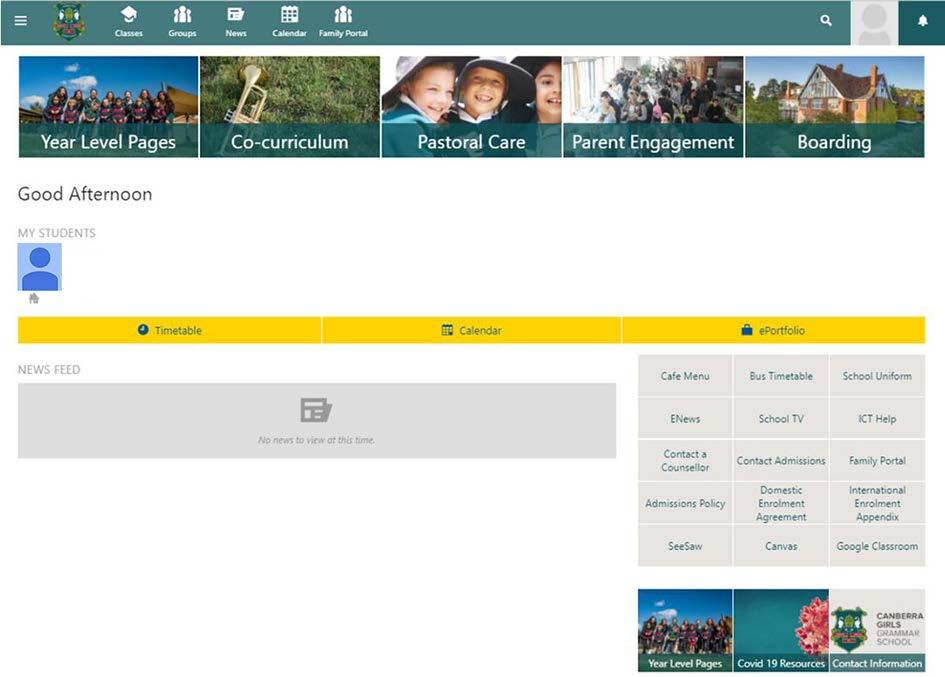Open the notifications bell

click(922, 22)
